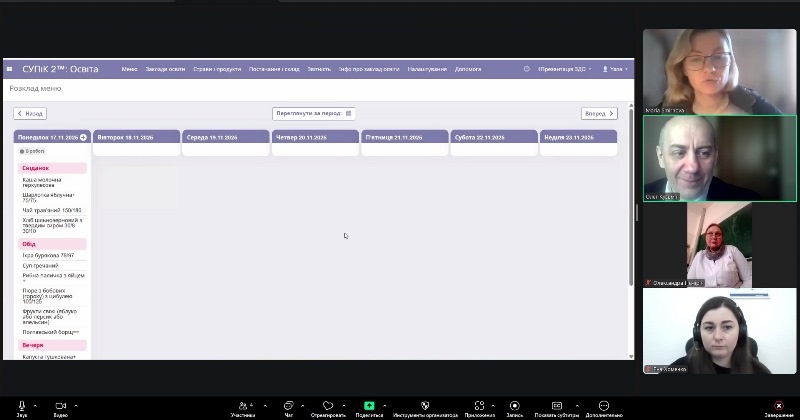Click the scrollbar down arrow
The width and height of the screenshot is (800, 420).
[x=631, y=356]
